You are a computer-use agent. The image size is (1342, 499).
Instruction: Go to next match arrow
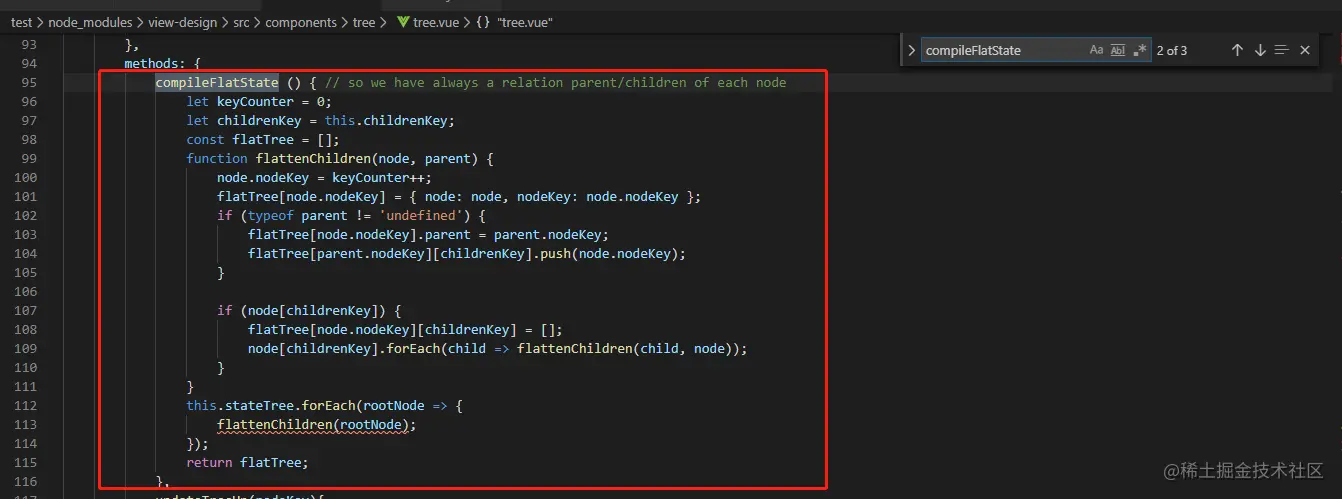[1260, 50]
